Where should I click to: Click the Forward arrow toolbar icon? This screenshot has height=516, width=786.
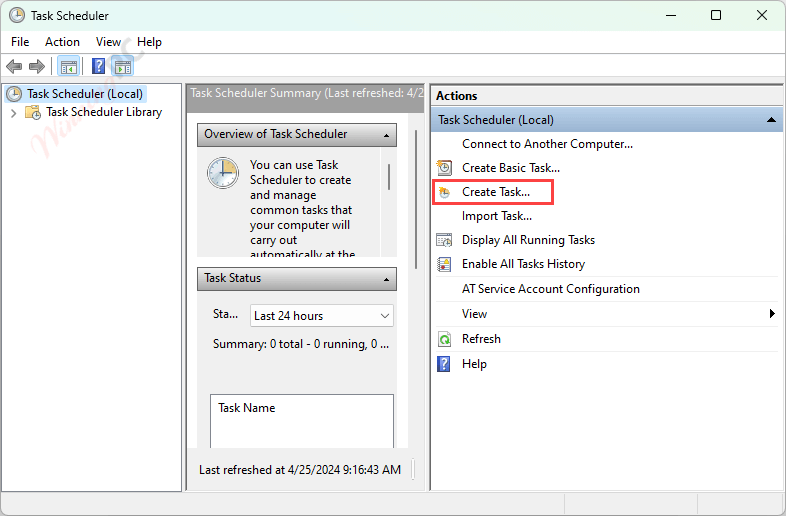click(37, 66)
